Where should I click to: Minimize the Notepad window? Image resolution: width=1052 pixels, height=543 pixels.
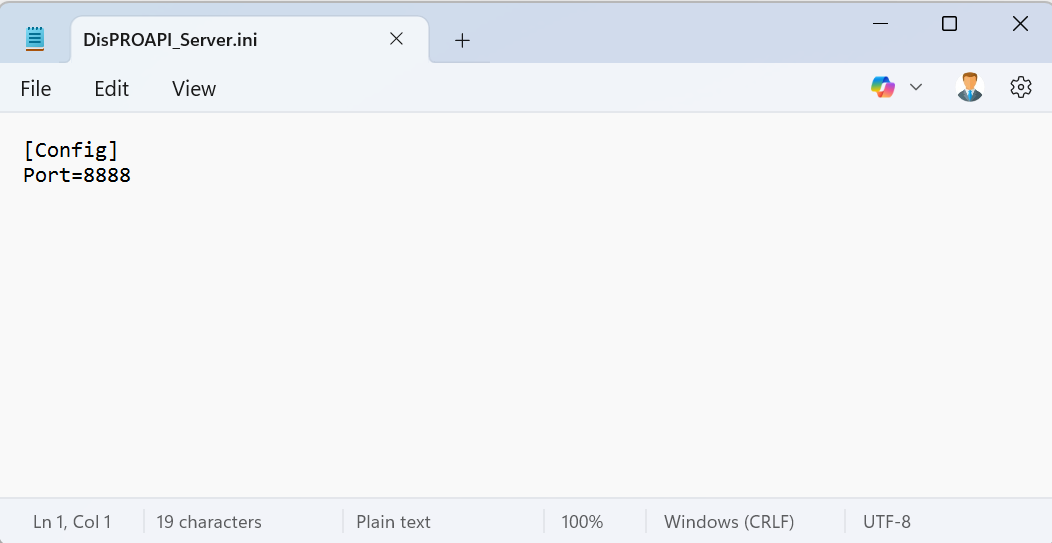880,24
